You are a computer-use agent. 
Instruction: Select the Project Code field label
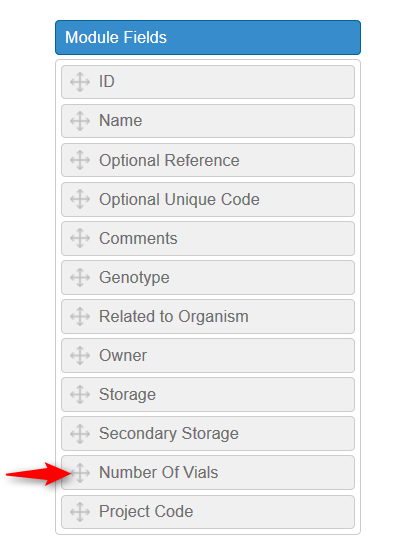pyautogui.click(x=146, y=512)
